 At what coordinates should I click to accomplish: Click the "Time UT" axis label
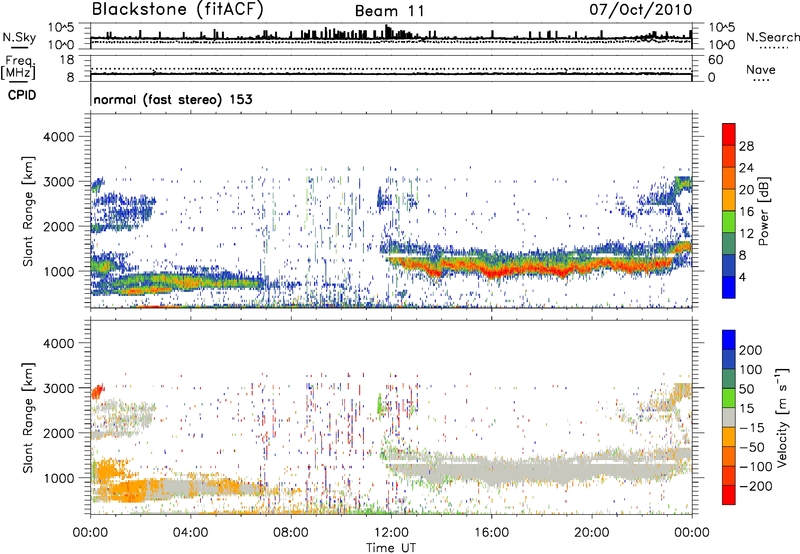(x=391, y=548)
